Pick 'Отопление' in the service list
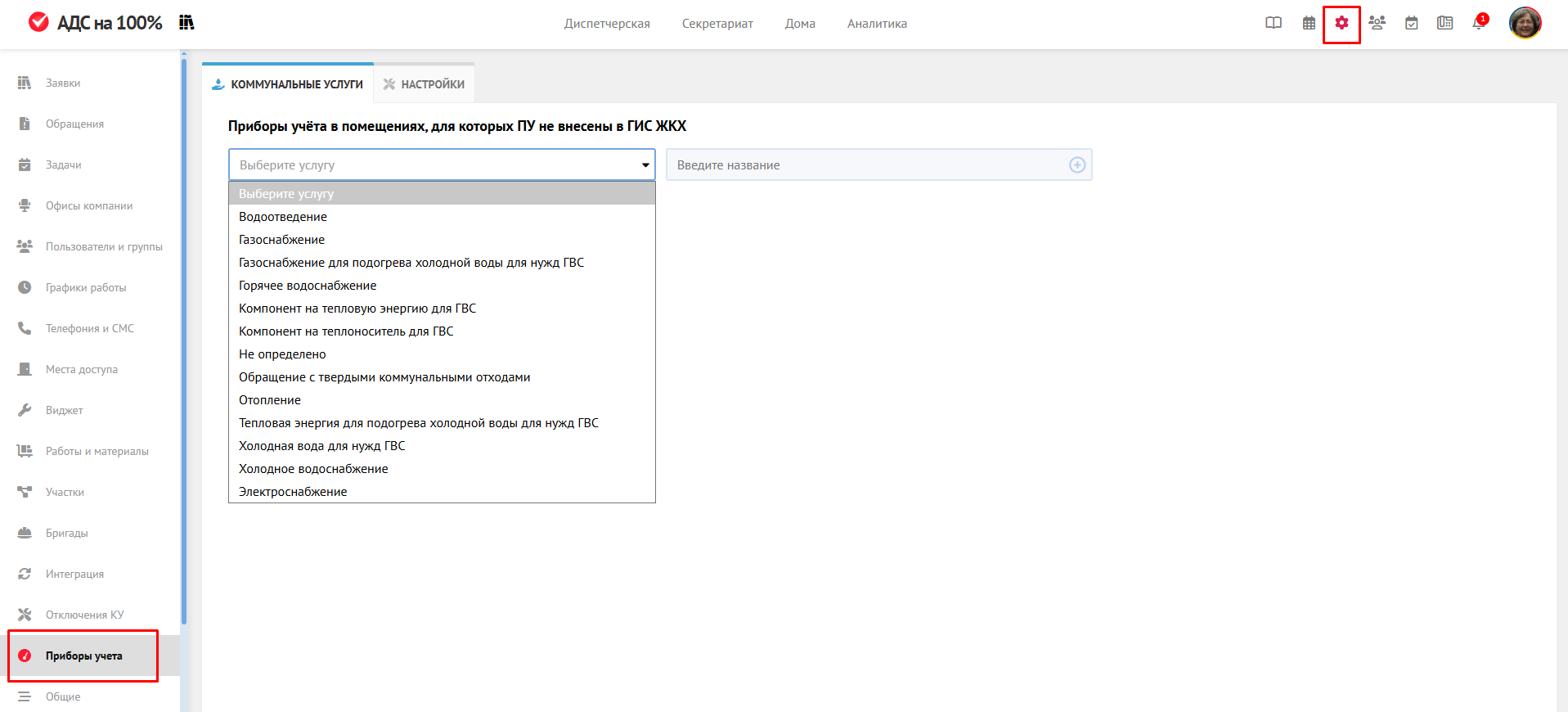Viewport: 1568px width, 712px height. coord(270,400)
